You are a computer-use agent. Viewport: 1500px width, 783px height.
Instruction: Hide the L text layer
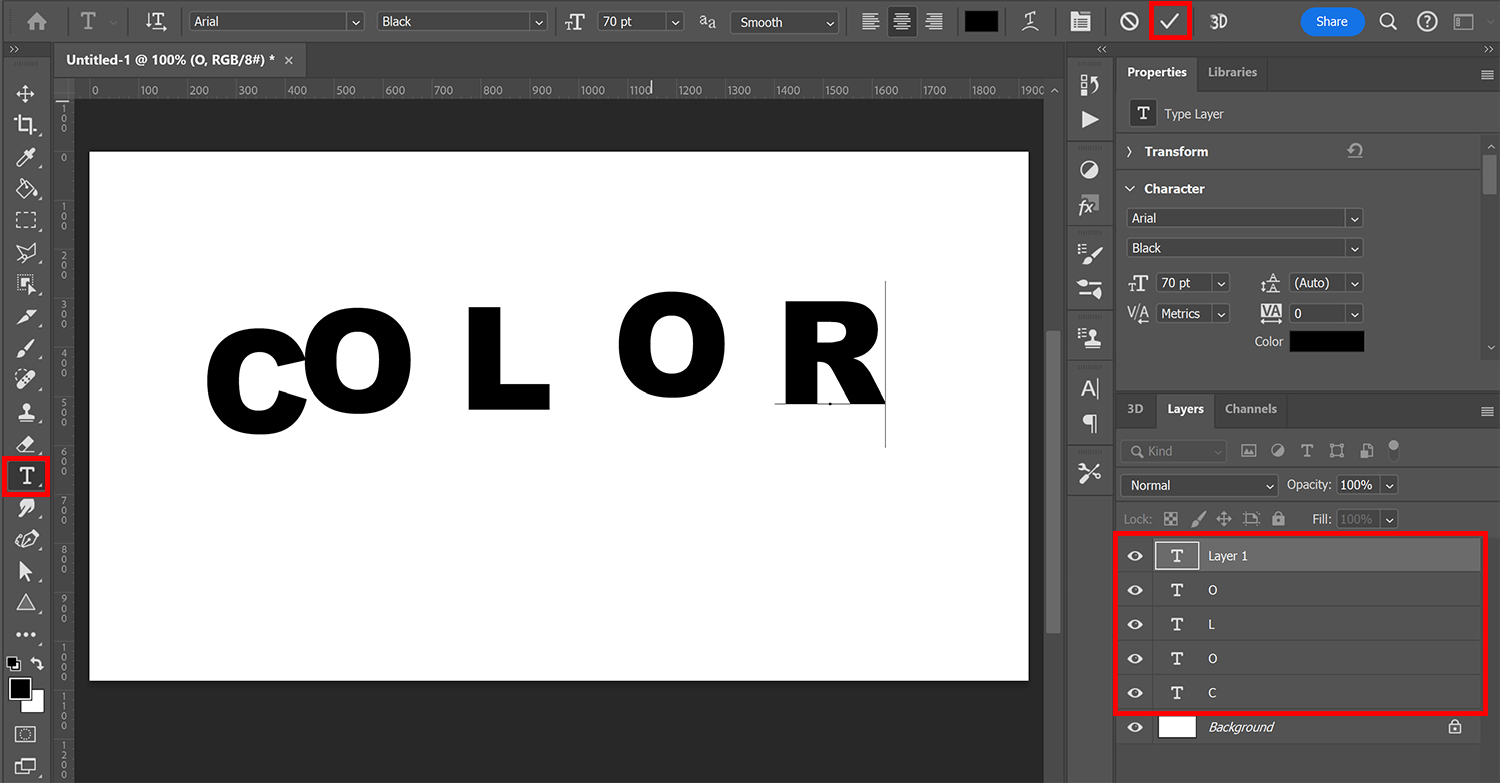[x=1134, y=623]
